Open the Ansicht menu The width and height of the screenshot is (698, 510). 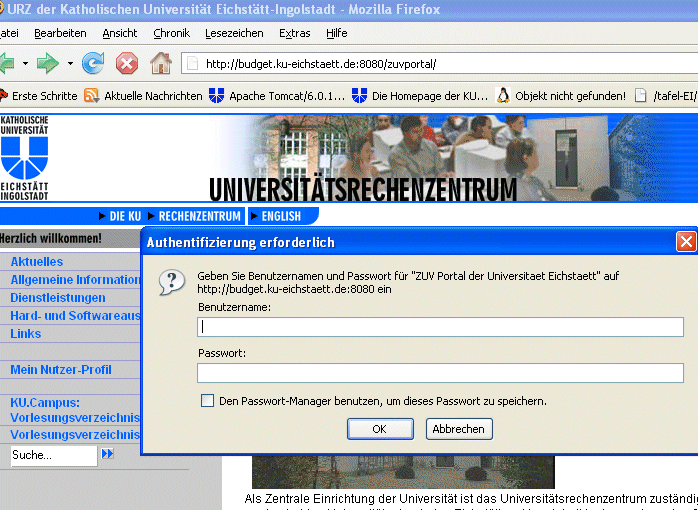pos(120,33)
